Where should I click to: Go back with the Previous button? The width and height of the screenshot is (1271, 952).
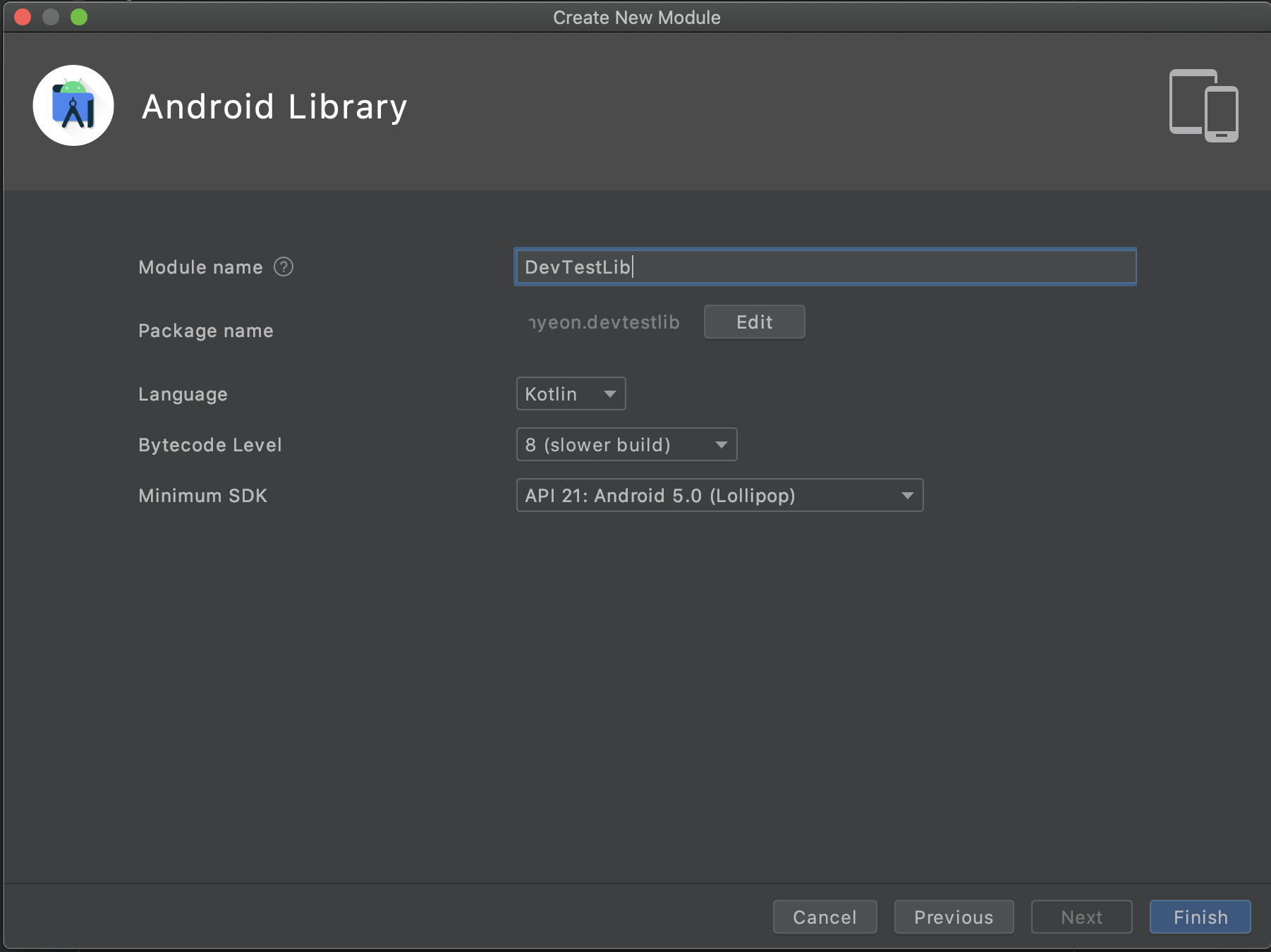954,917
